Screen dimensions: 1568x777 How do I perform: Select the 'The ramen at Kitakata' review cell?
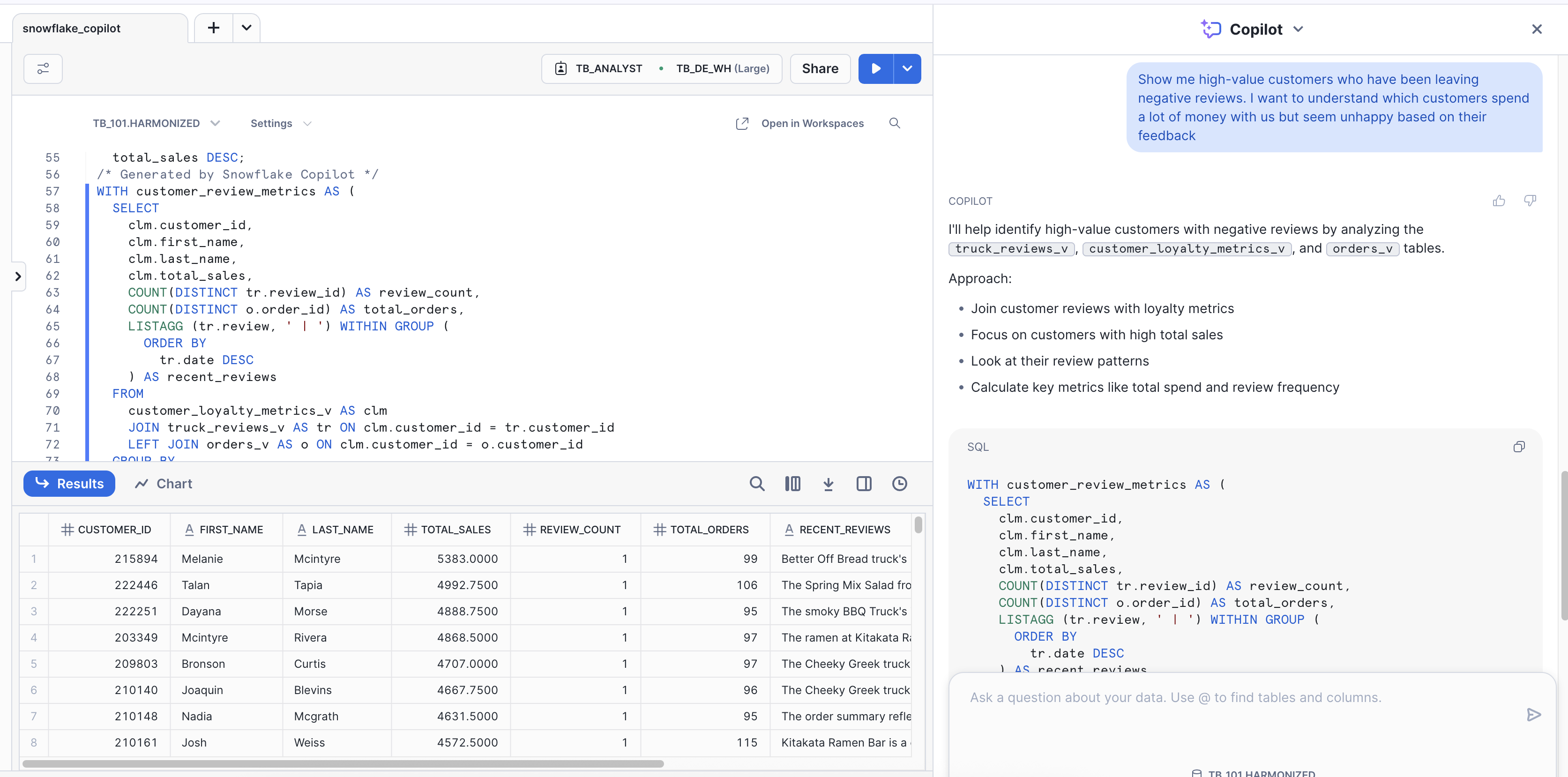point(841,637)
